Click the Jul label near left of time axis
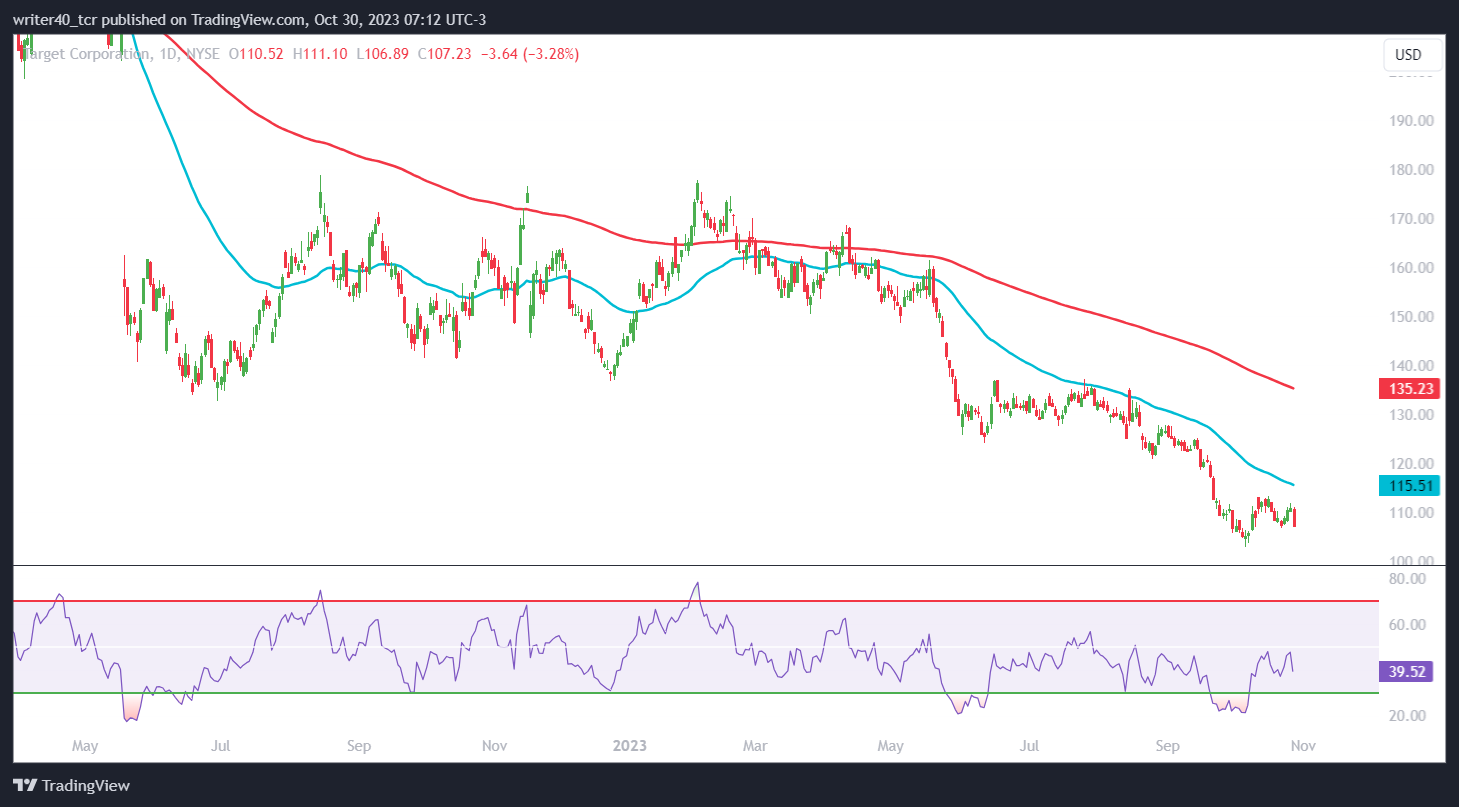The height and width of the screenshot is (807, 1459). pyautogui.click(x=222, y=746)
